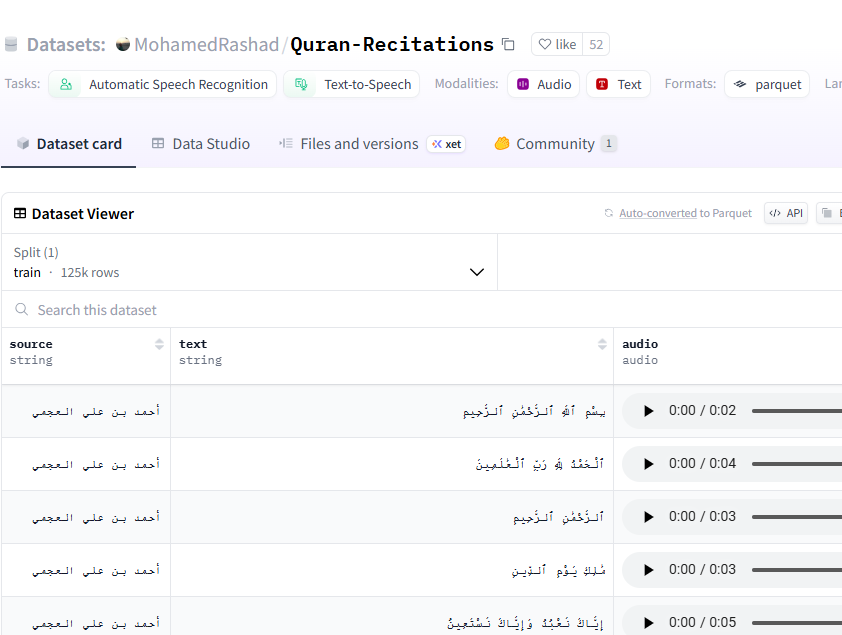Follow the Auto-converted link
842x635 pixels.
(657, 213)
